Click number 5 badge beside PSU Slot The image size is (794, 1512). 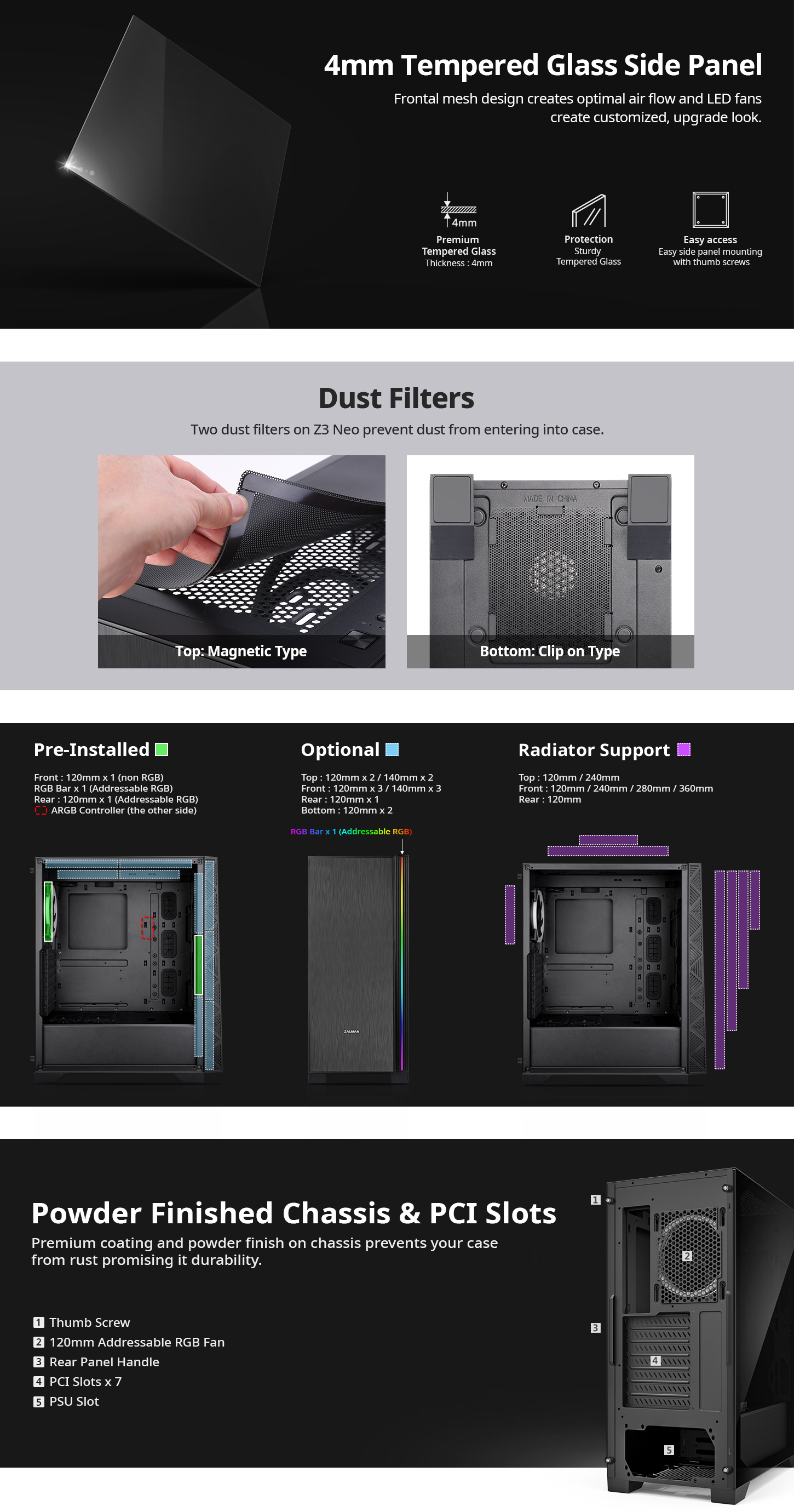tap(39, 1402)
